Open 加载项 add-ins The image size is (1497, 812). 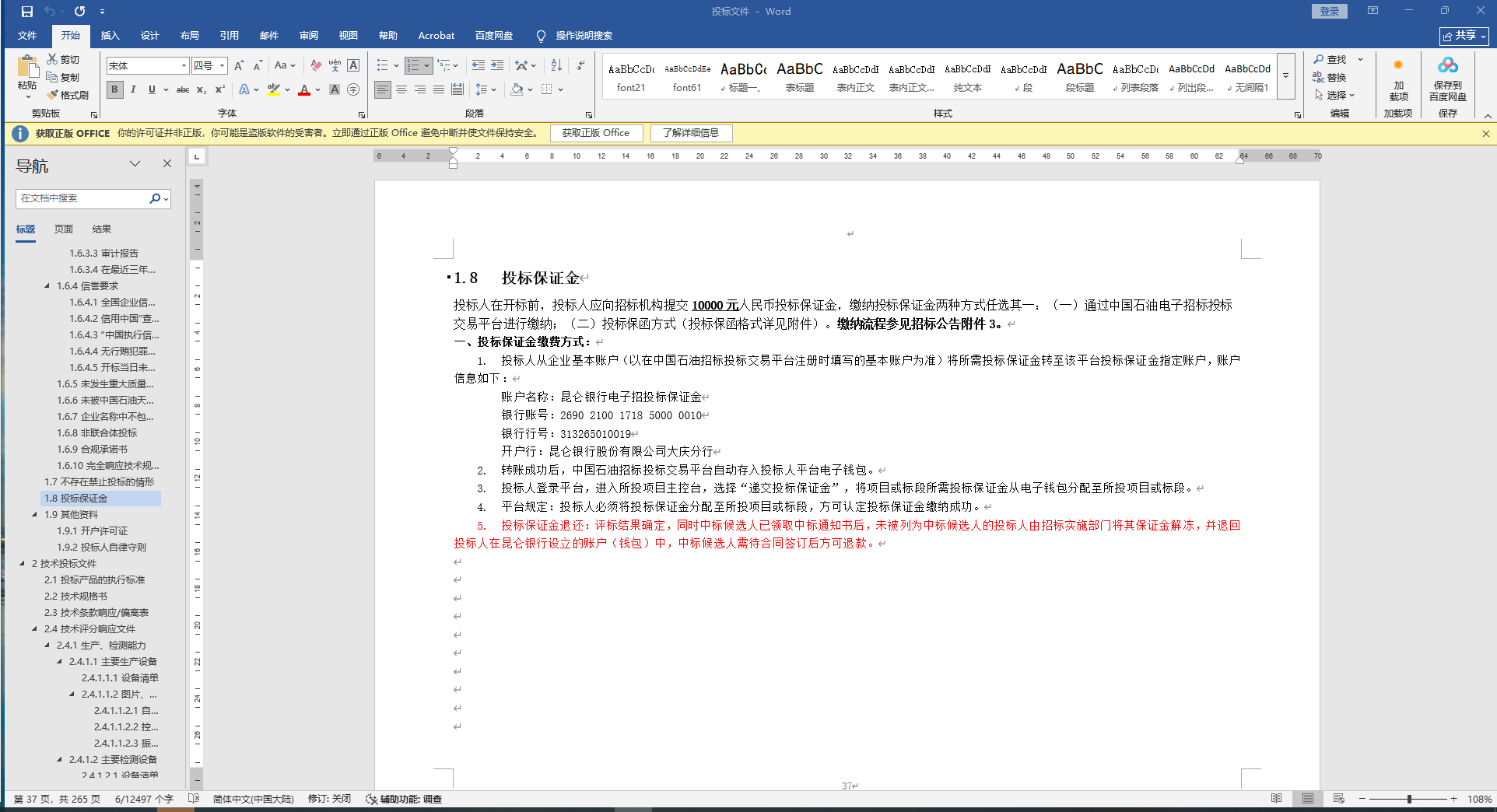1398,80
